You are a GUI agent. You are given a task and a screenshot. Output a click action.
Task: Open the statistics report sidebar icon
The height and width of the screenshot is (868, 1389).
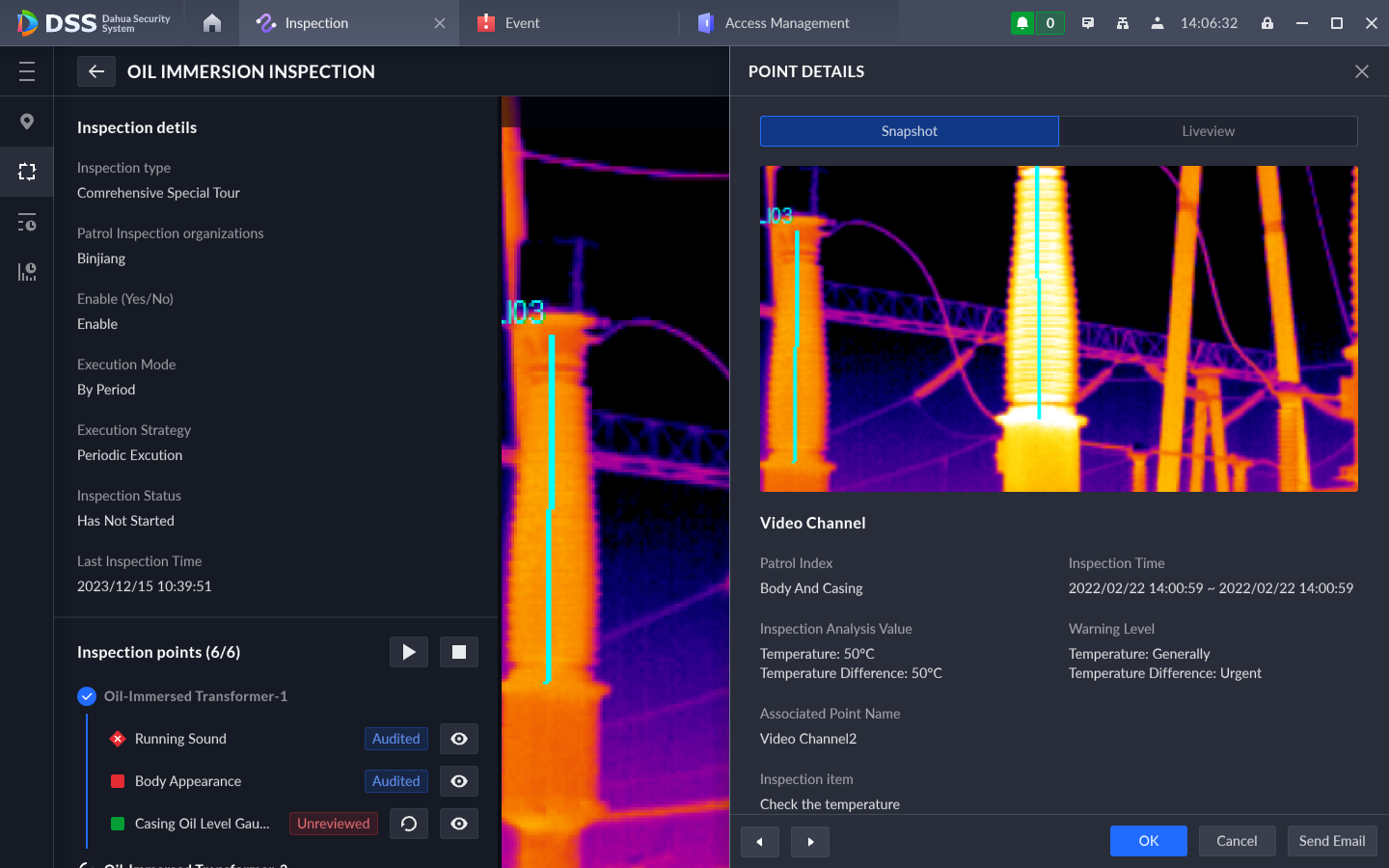27,272
